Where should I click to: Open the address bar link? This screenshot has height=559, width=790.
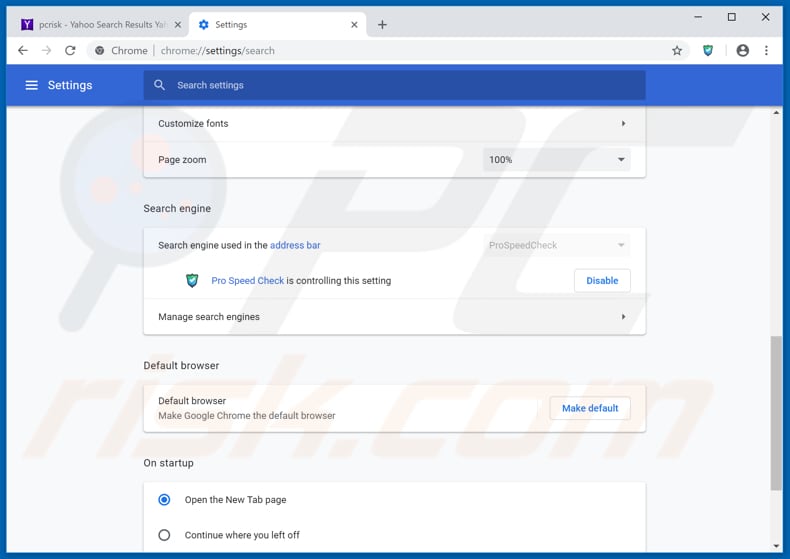[x=295, y=245]
